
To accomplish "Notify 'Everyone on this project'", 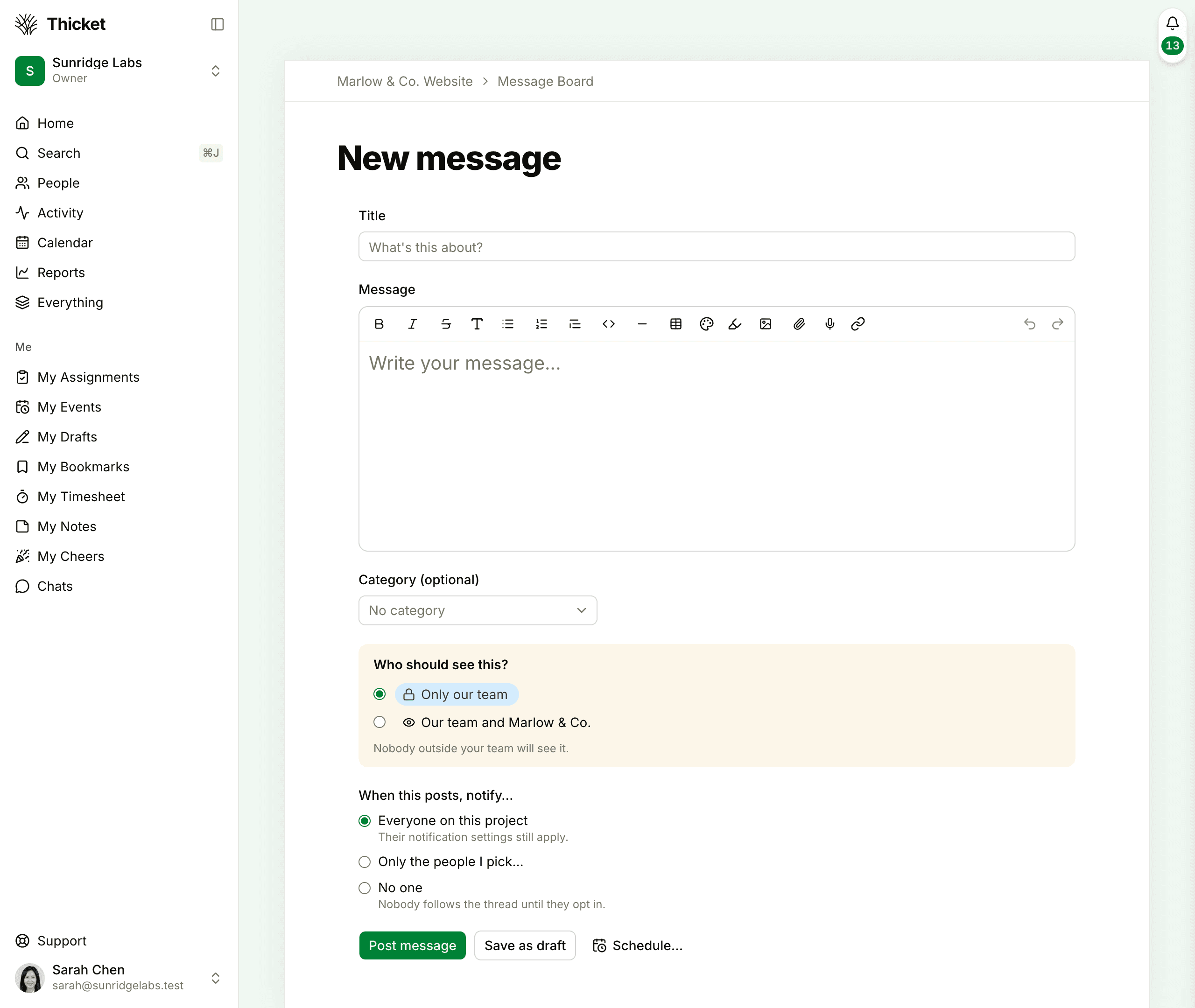I will pyautogui.click(x=365, y=820).
